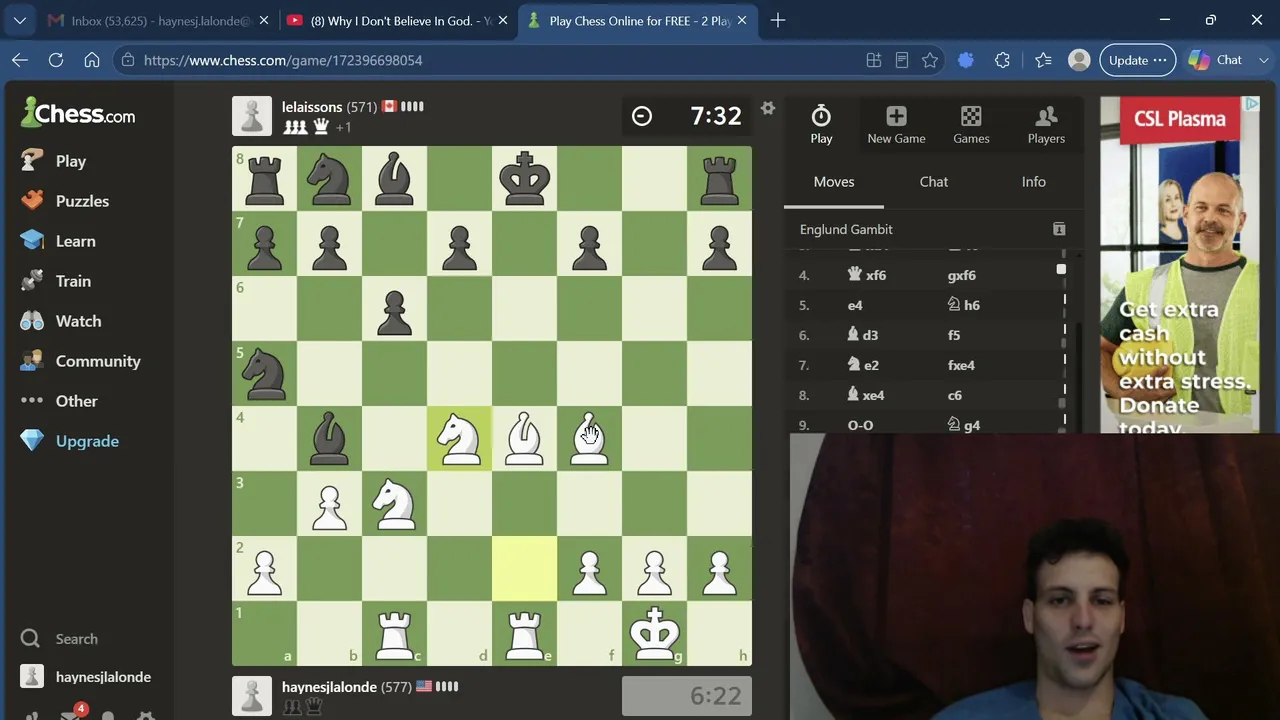Open the Games board icon tab
Image resolution: width=1280 pixels, height=720 pixels.
click(971, 125)
